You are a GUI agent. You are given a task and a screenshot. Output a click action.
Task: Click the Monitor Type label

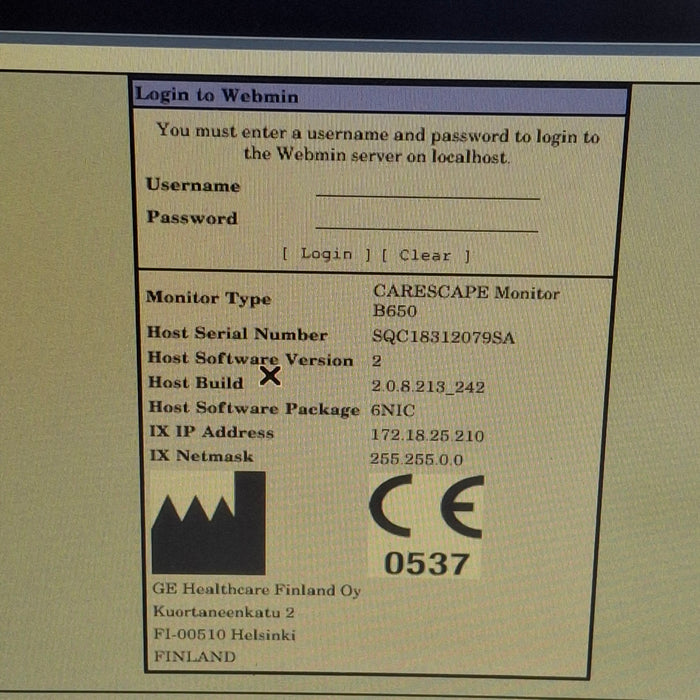208,298
